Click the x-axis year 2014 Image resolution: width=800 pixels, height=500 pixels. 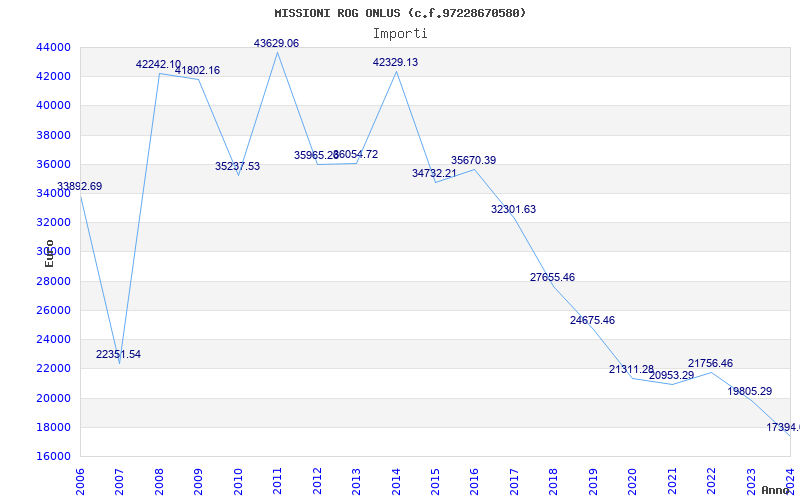click(396, 482)
